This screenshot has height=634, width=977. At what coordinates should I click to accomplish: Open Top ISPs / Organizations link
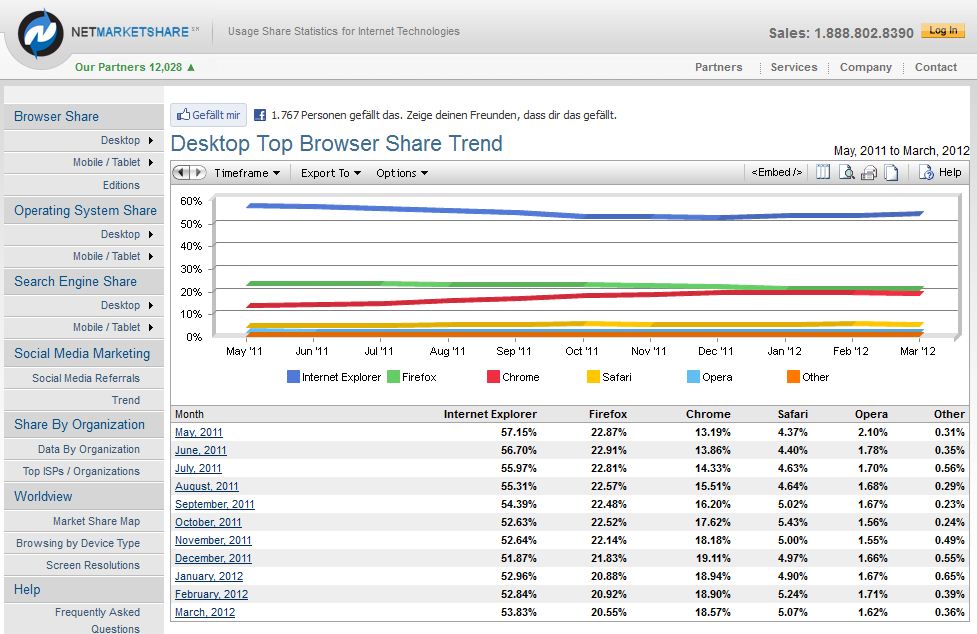pyautogui.click(x=81, y=471)
